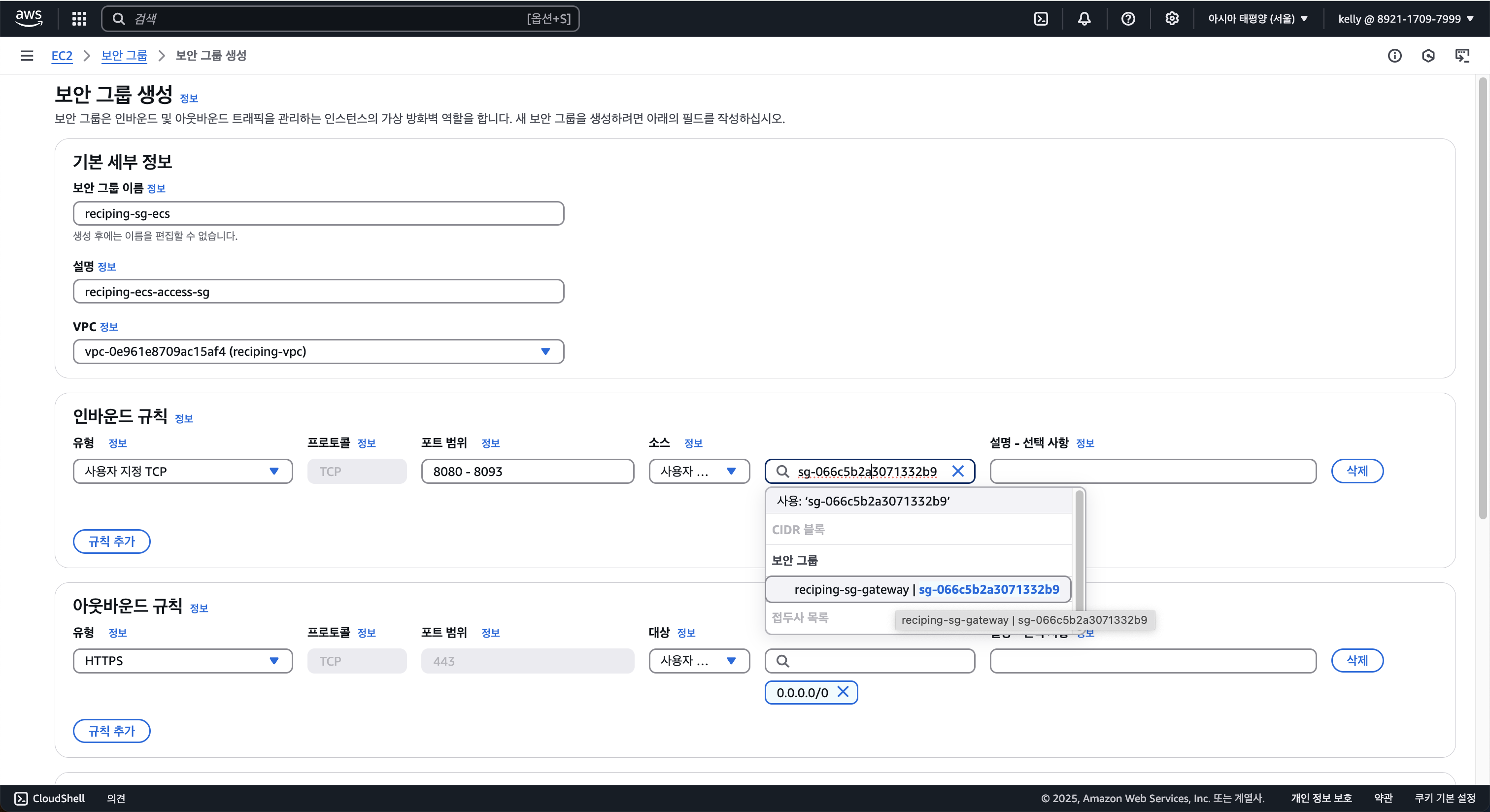Open the settings gear icon
Screen dimensions: 1490x812
[x=1172, y=19]
